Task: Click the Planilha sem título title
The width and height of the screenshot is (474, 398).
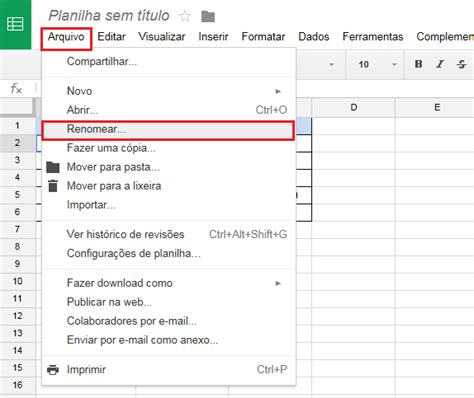Action: [109, 16]
